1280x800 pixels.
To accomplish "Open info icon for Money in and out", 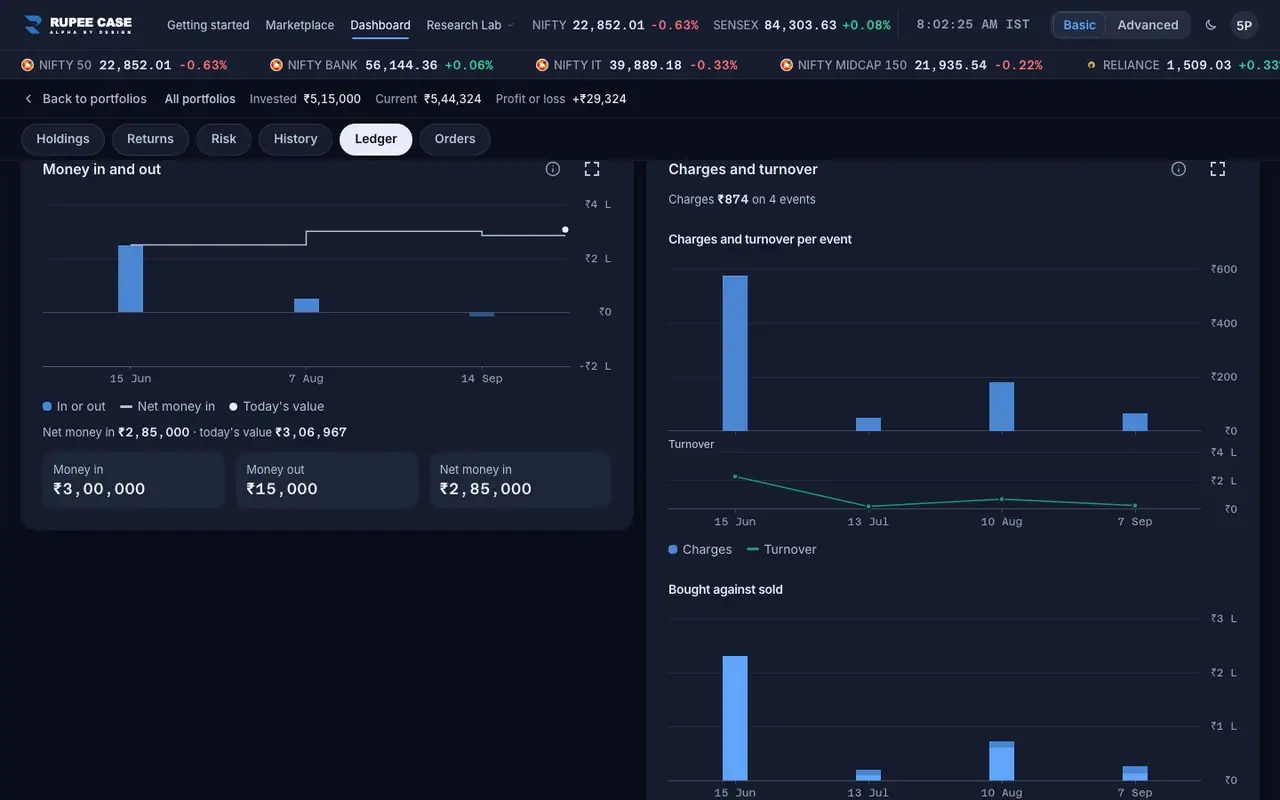I will [553, 169].
